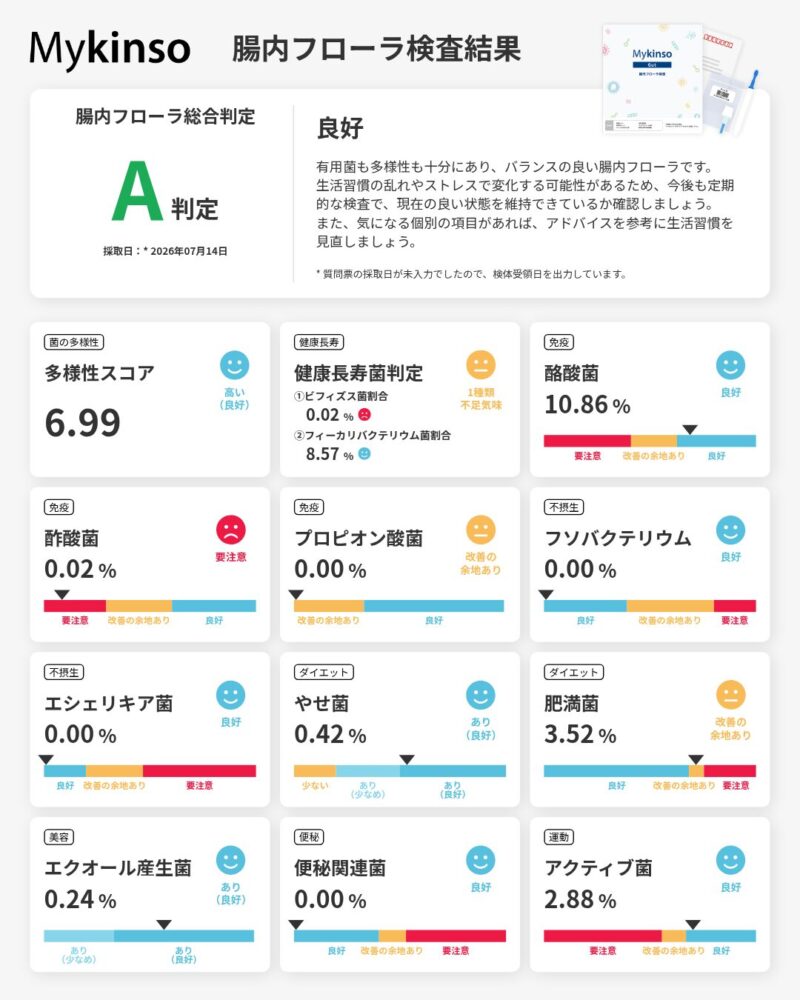
Task: Click the neutral face icon for 健康長寿菌判定
Action: 480,365
